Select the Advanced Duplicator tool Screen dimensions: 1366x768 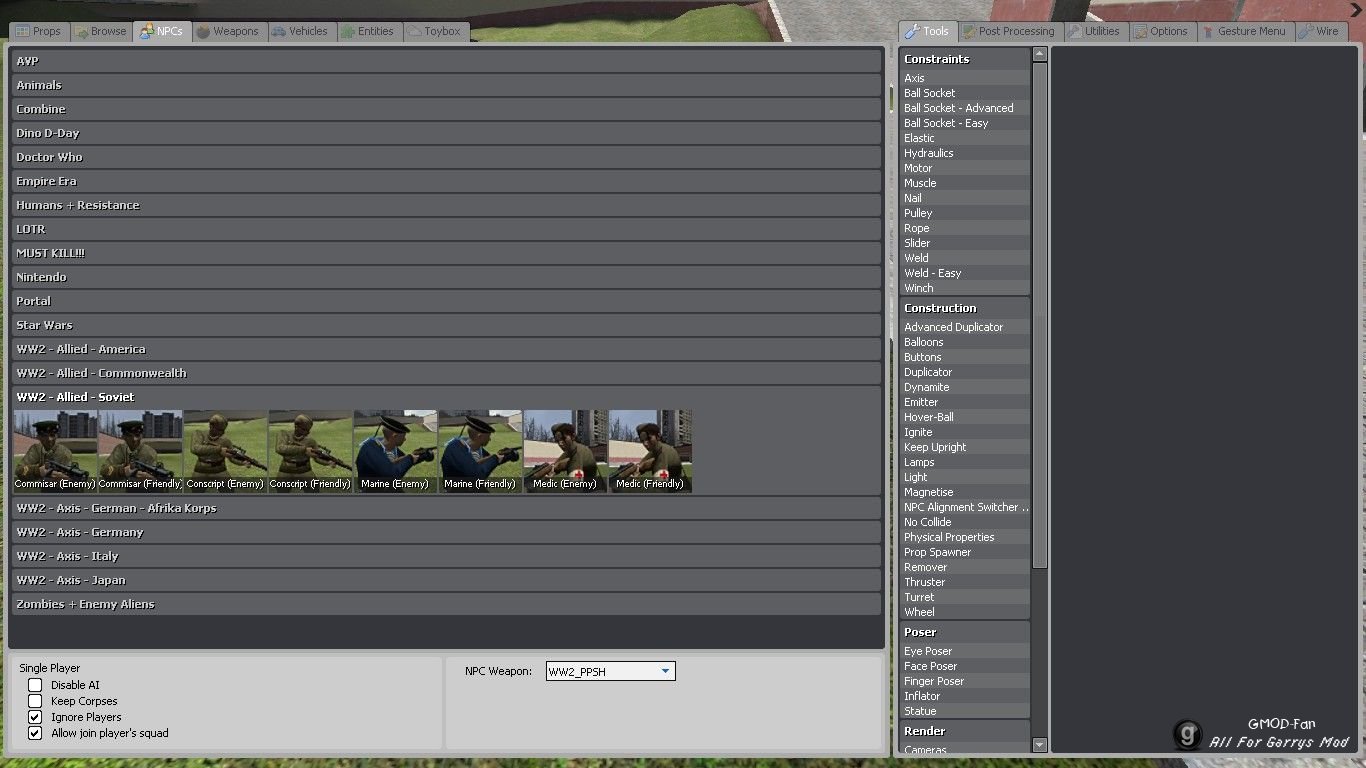(964, 327)
